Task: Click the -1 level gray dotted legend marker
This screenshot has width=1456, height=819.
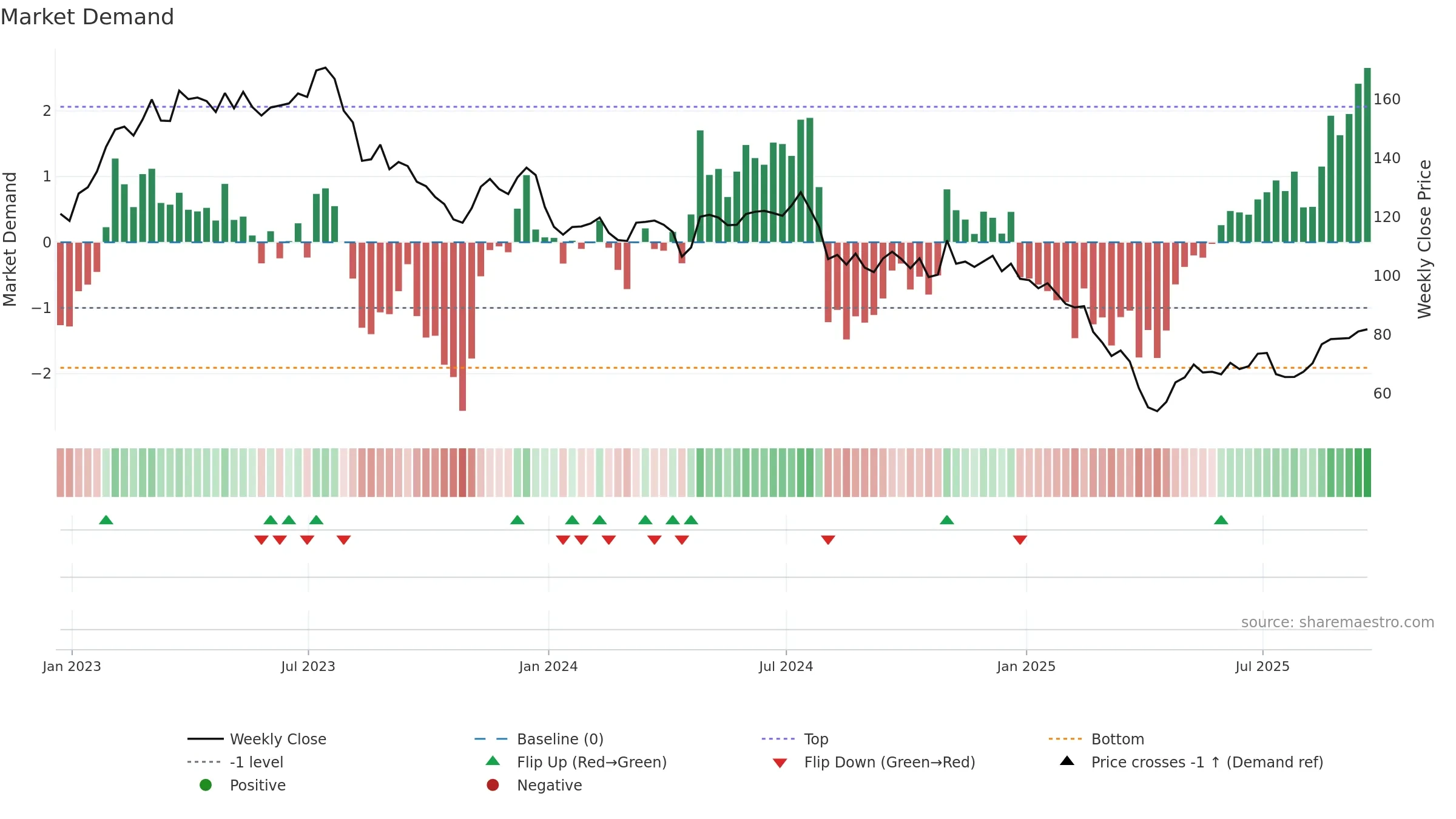Action: pos(204,762)
